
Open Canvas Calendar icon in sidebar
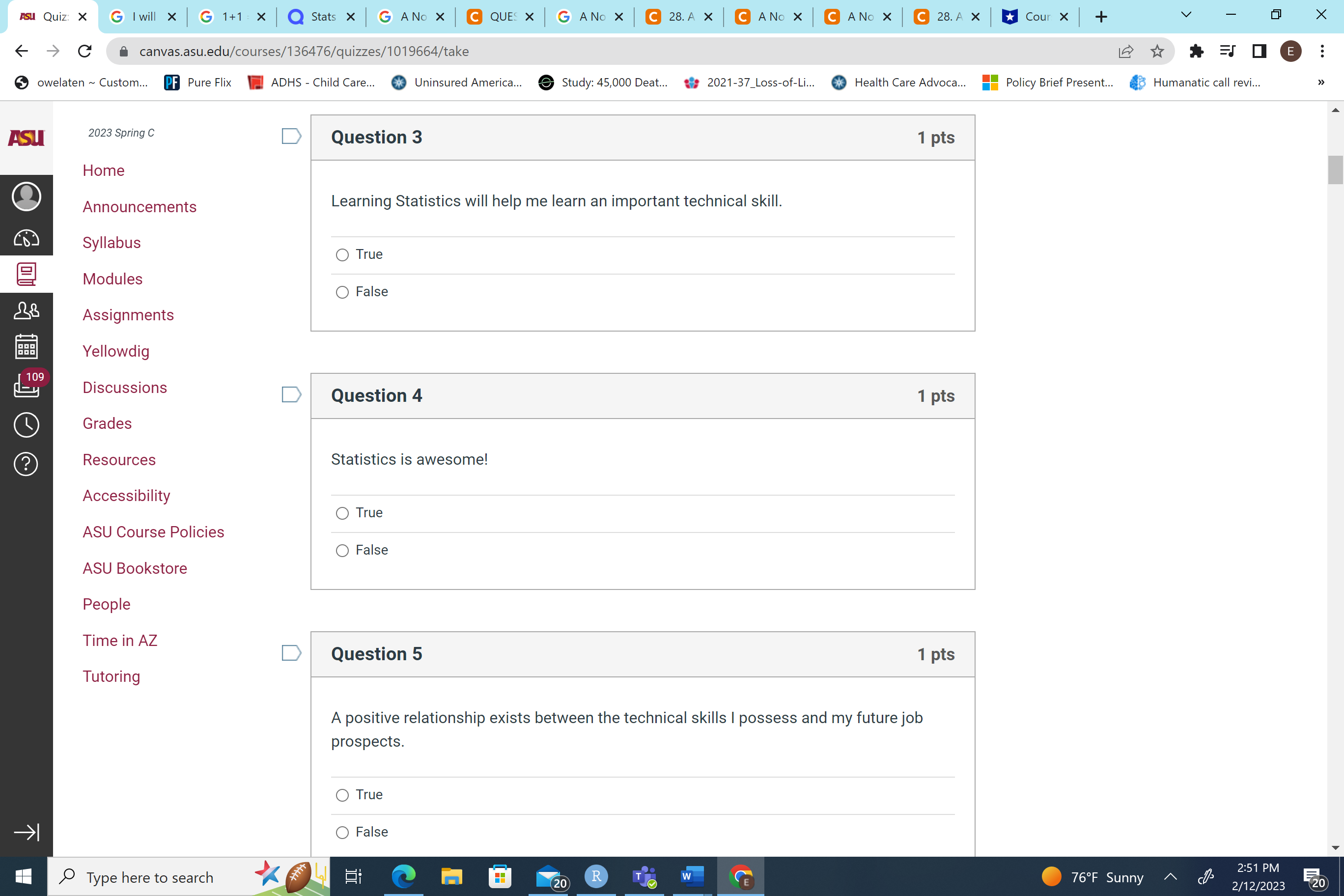(x=27, y=347)
